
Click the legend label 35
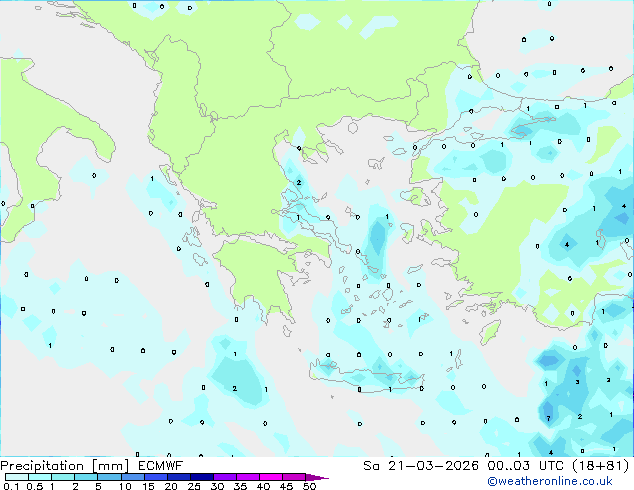240,486
